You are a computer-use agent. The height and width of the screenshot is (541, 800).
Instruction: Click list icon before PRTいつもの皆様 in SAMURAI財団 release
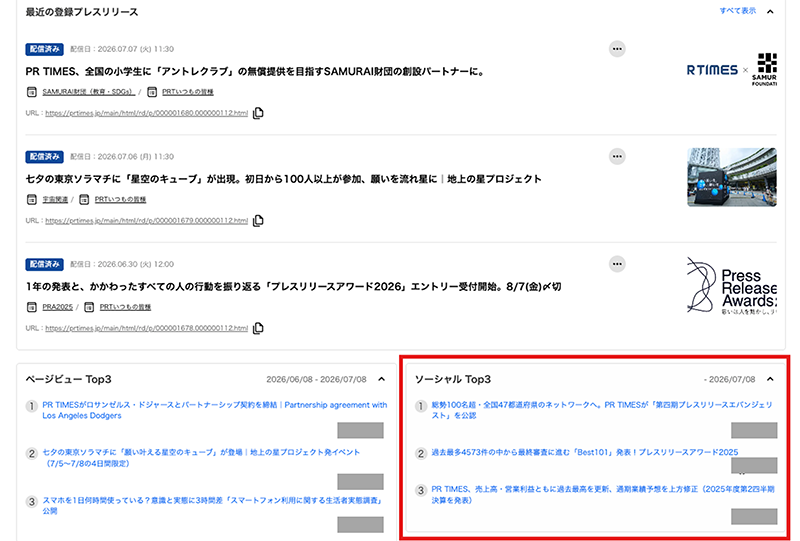(152, 92)
